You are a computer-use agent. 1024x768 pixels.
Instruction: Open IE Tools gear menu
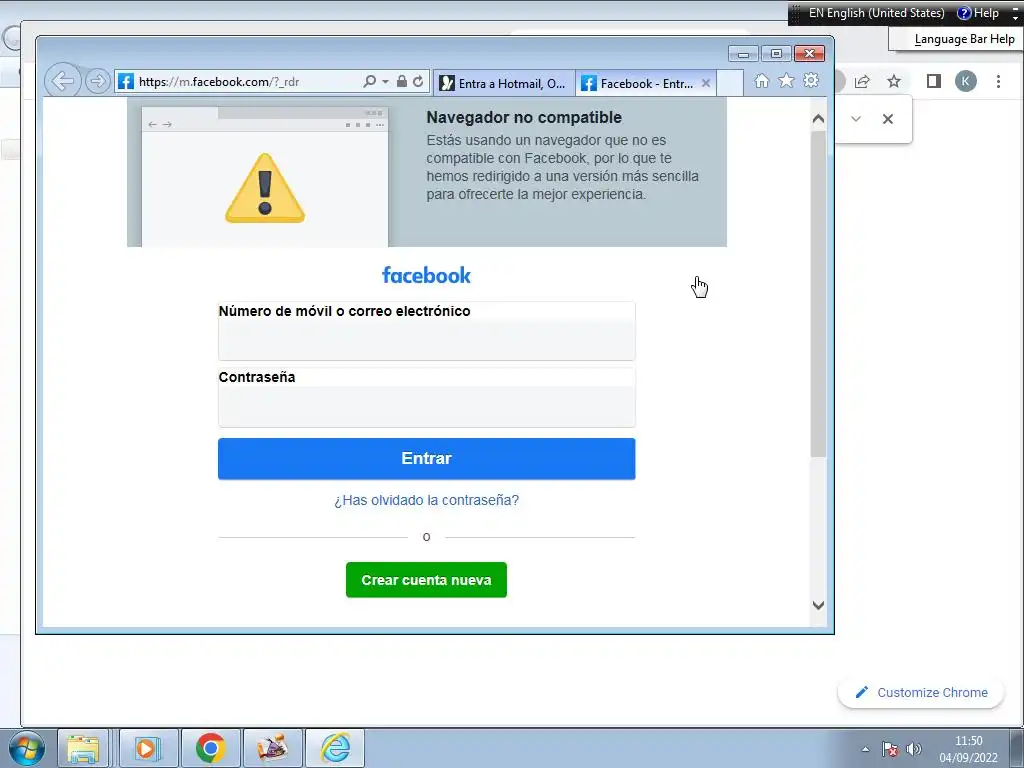tap(811, 81)
